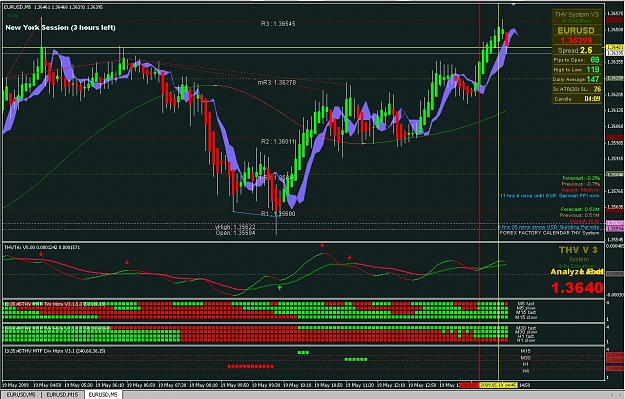Click green M30 divergence blocks in Div Hisra
This screenshot has height=399, width=625.
point(356,360)
